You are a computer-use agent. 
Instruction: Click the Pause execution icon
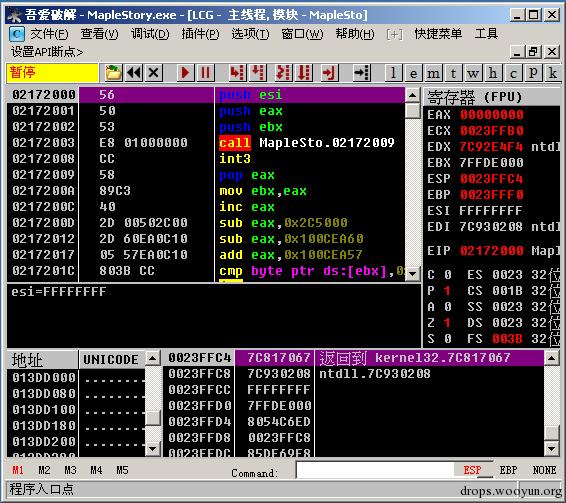click(x=206, y=73)
